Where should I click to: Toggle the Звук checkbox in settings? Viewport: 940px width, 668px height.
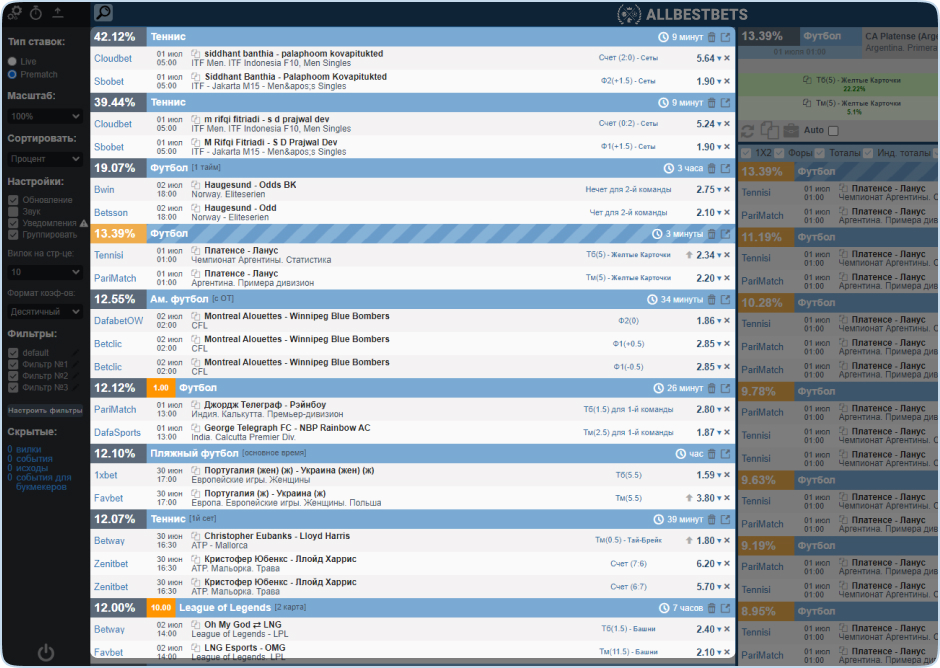click(x=13, y=211)
